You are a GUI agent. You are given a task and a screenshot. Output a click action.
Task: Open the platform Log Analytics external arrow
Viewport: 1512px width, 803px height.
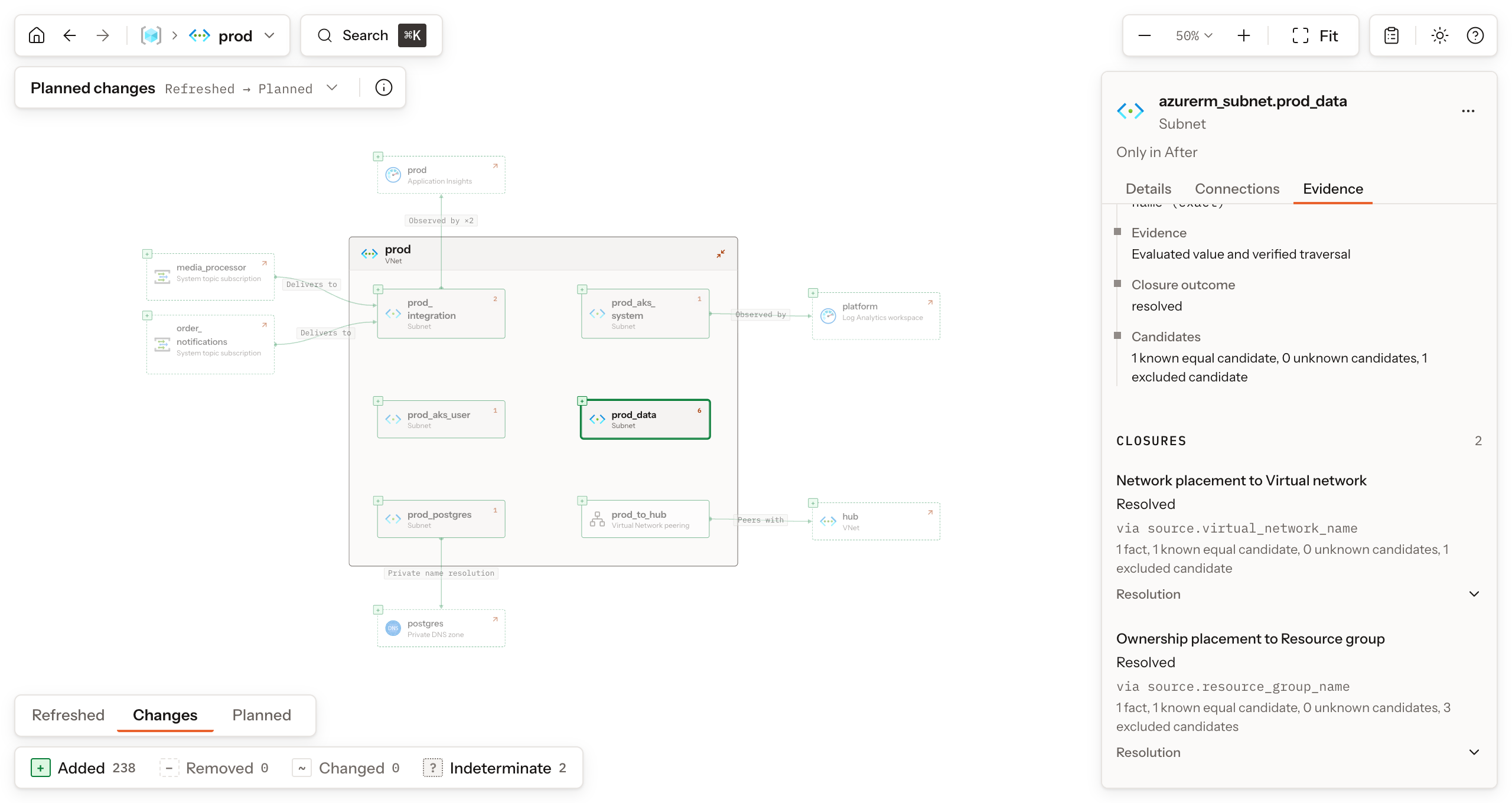tap(930, 302)
